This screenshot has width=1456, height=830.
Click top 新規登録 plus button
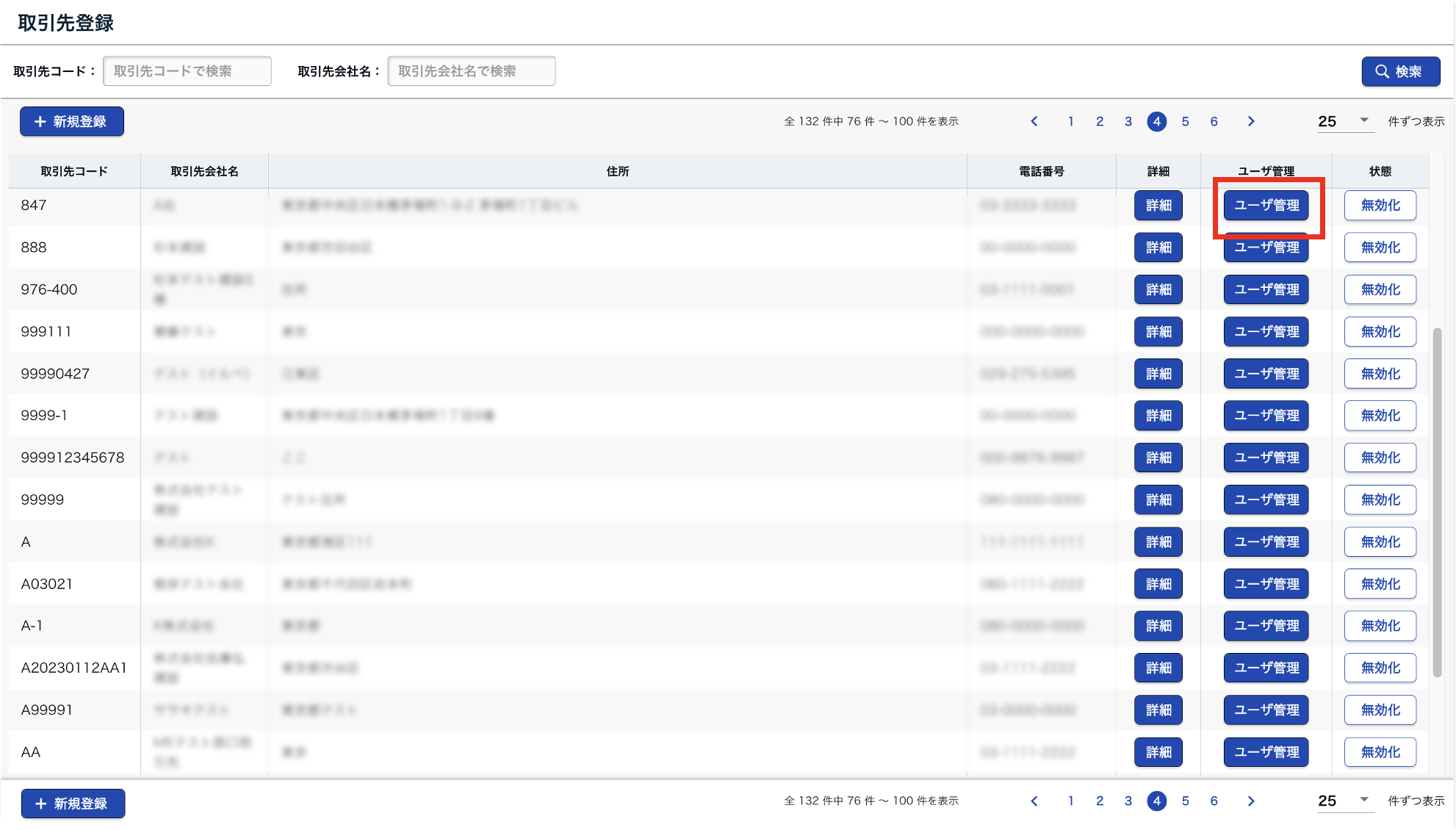(x=72, y=121)
